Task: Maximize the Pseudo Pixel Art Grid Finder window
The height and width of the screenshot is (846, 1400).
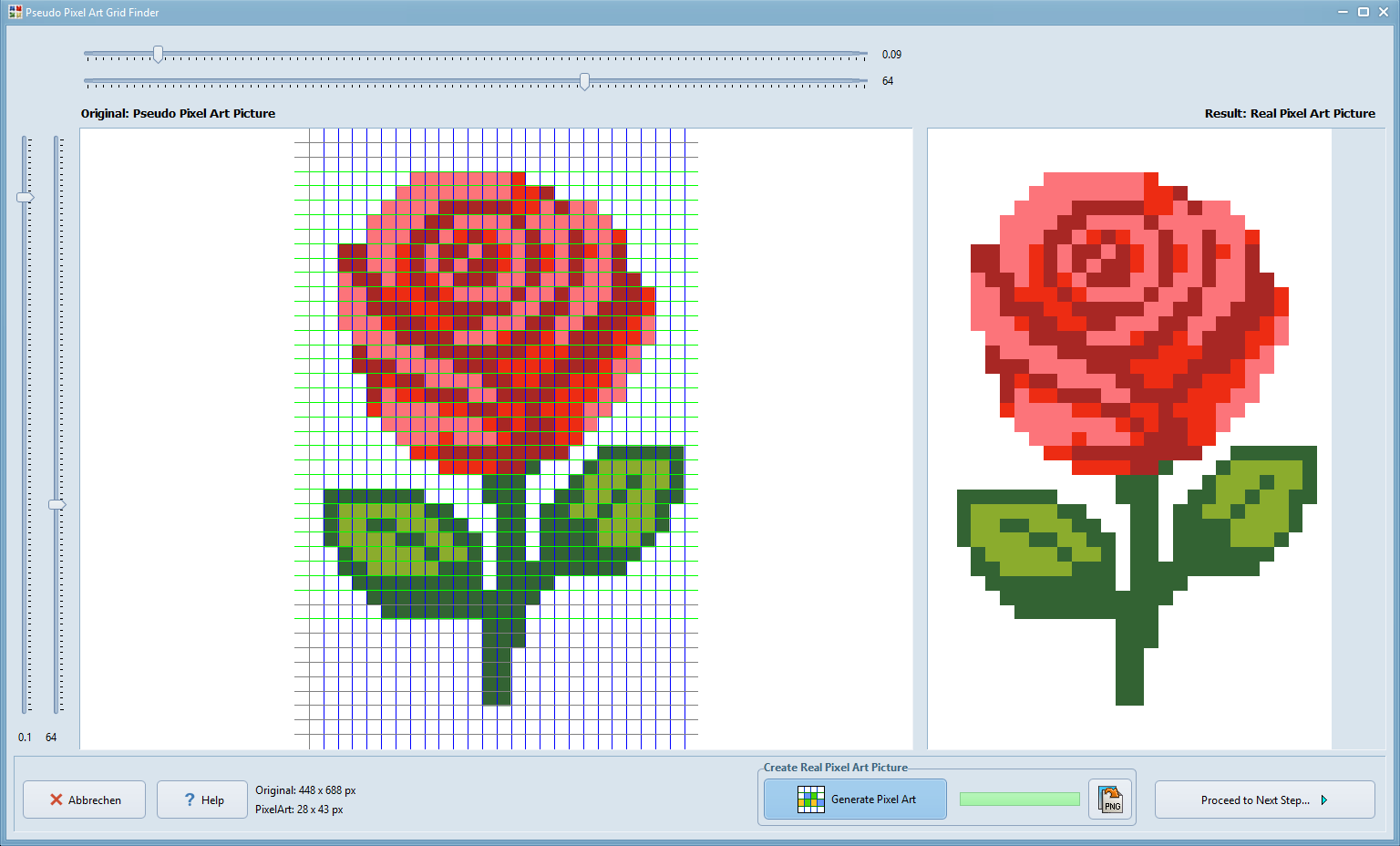Action: pos(1364,12)
